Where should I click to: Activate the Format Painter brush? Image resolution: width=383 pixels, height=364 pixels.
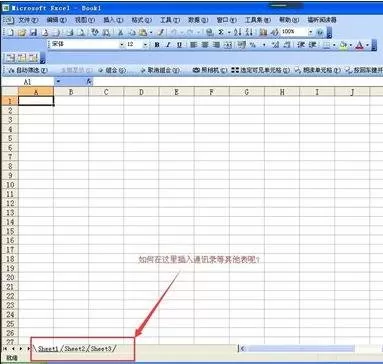pyautogui.click(x=161, y=32)
